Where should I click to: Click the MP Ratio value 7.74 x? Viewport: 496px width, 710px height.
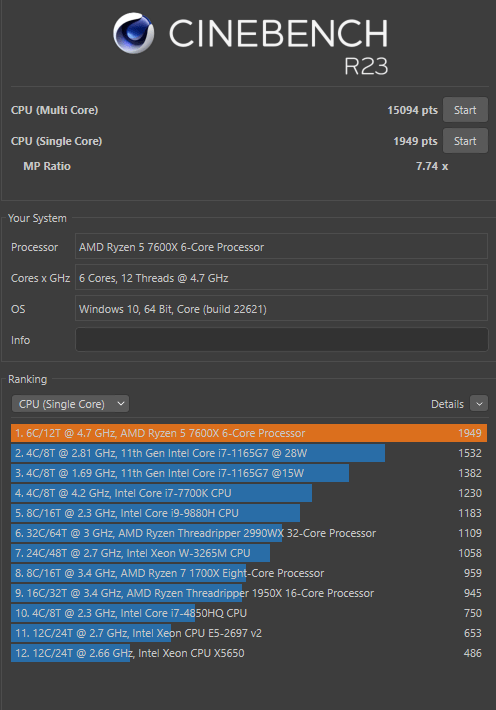[x=432, y=166]
